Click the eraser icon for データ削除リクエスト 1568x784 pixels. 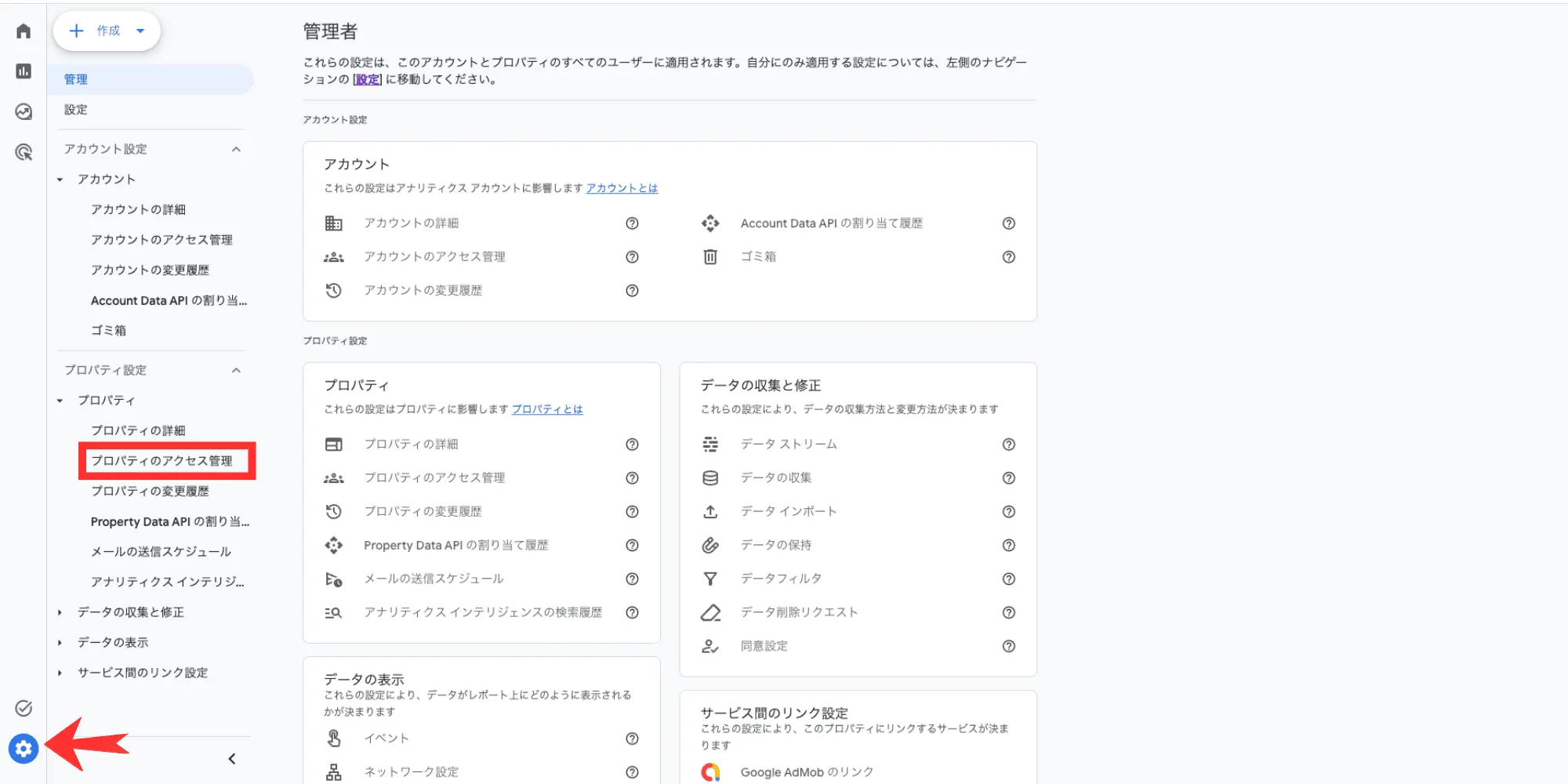(710, 612)
